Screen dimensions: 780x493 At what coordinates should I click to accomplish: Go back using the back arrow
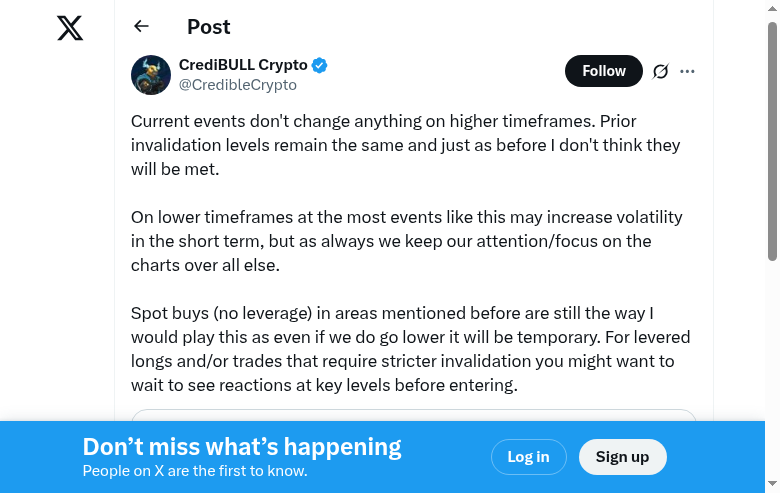[x=141, y=27]
